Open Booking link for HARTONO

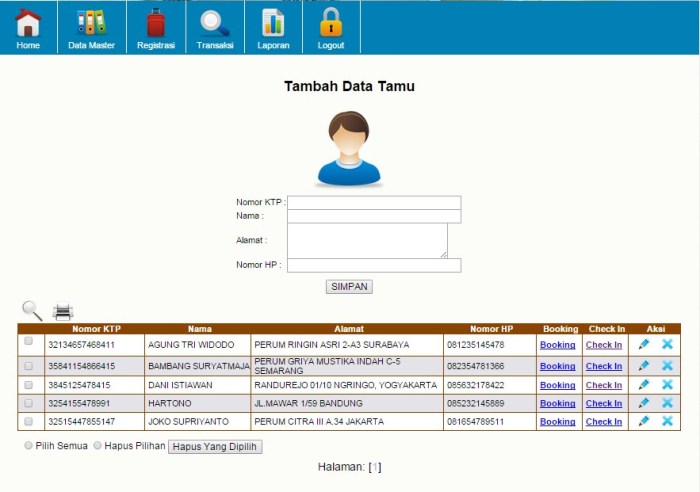[x=558, y=403]
